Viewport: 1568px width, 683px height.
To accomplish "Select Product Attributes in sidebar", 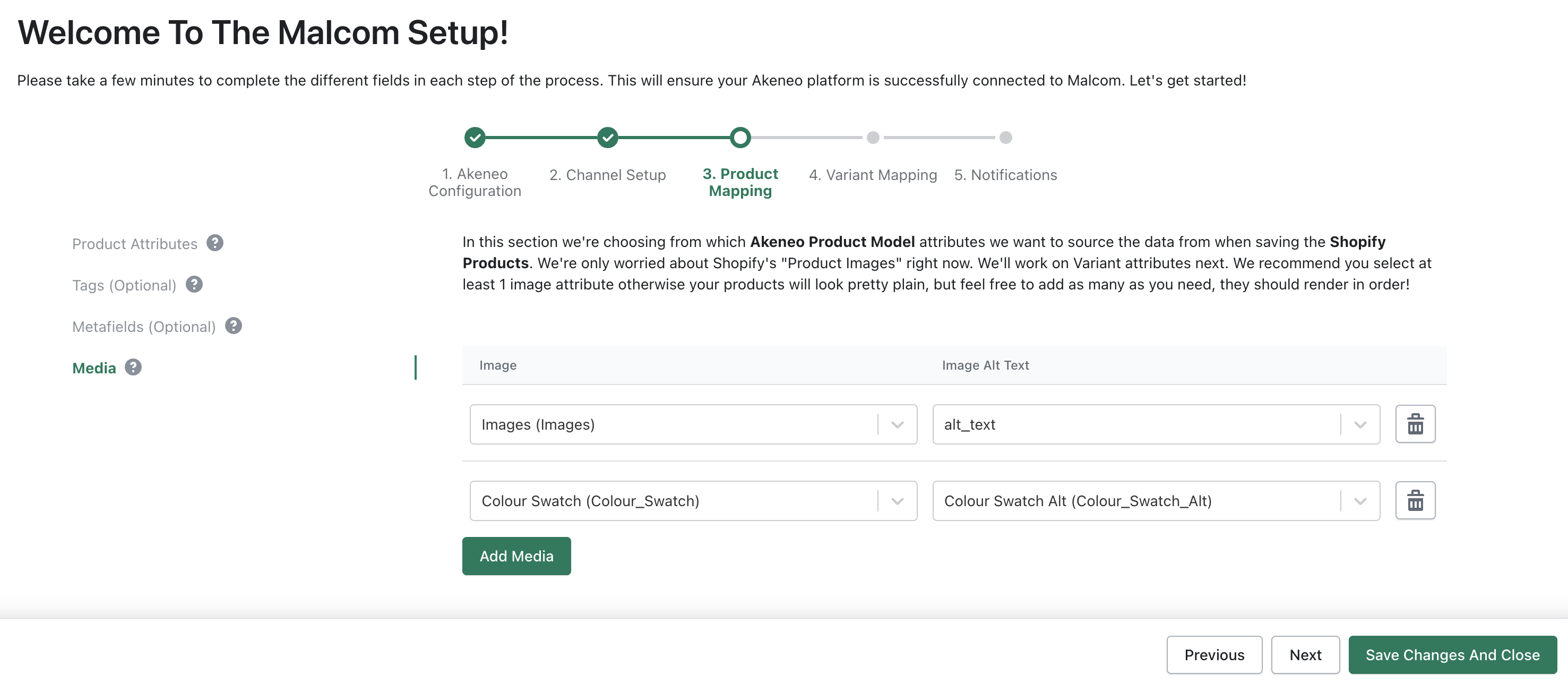I will (x=134, y=244).
